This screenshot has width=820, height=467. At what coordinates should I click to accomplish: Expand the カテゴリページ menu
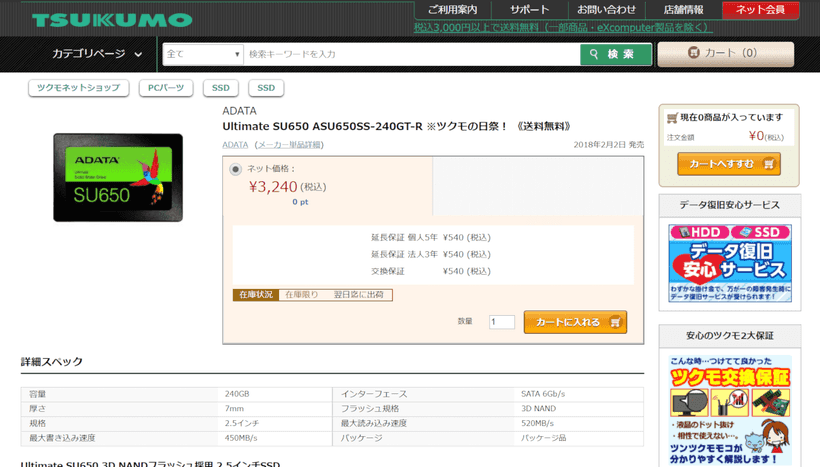tap(97, 54)
